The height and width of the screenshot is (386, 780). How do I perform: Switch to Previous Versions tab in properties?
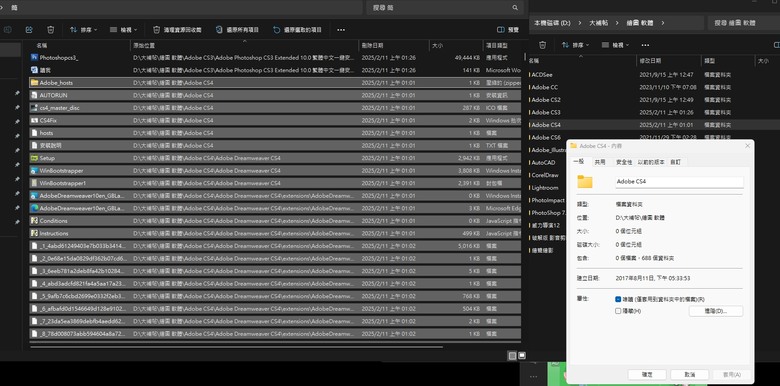(651, 162)
